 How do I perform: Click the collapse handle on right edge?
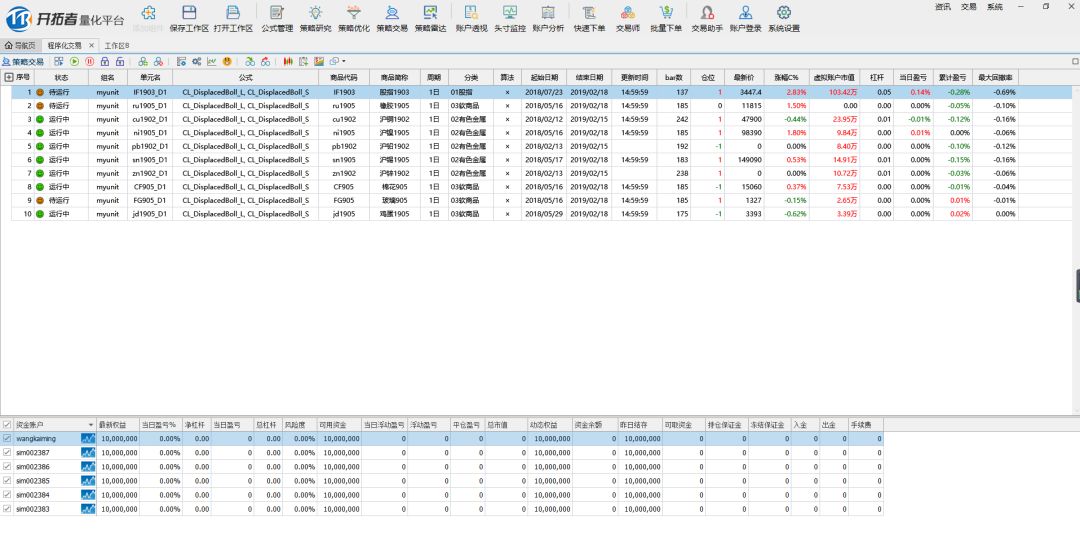tap(1077, 286)
